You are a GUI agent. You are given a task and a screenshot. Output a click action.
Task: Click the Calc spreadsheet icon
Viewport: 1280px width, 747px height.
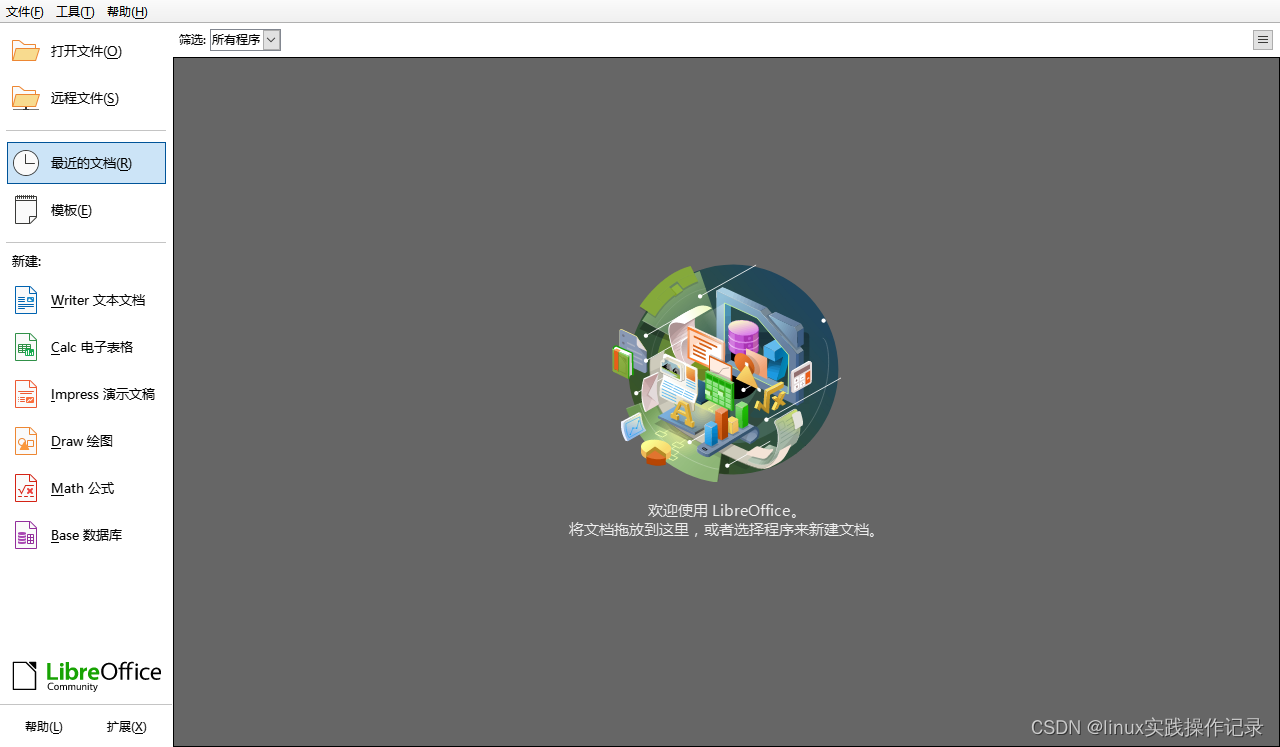click(26, 347)
